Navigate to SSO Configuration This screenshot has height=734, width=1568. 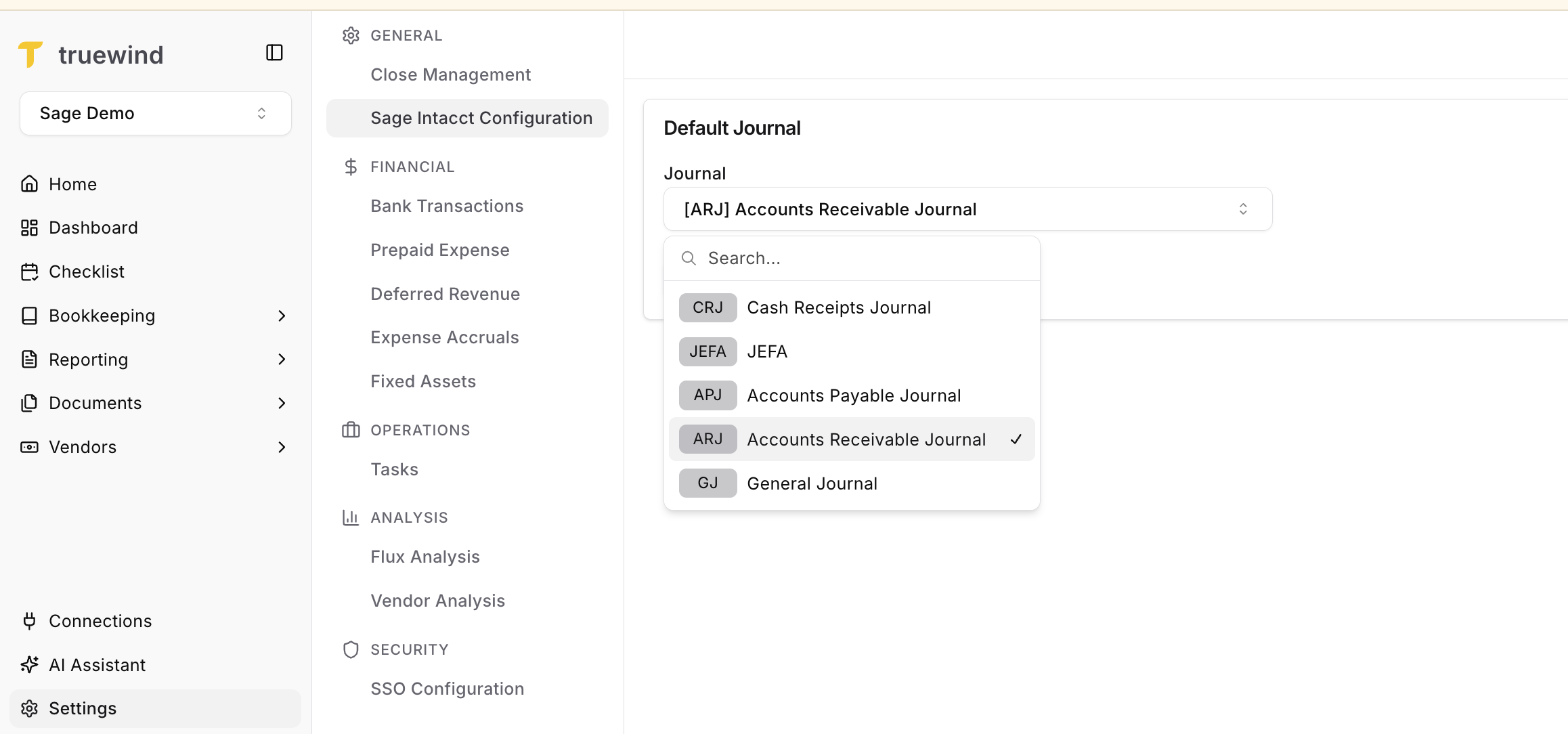click(x=447, y=689)
